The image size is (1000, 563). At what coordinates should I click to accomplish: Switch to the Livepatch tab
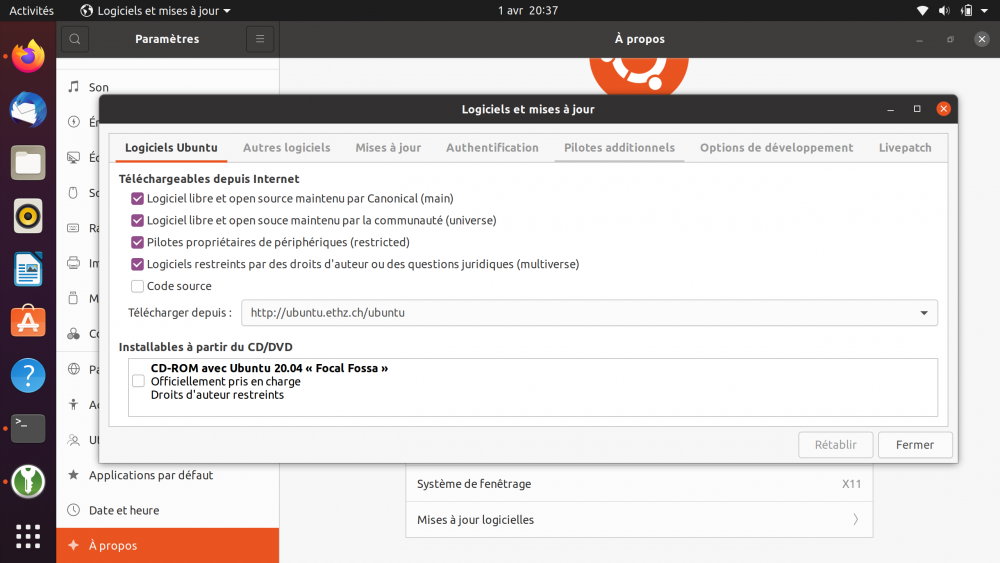coord(905,148)
